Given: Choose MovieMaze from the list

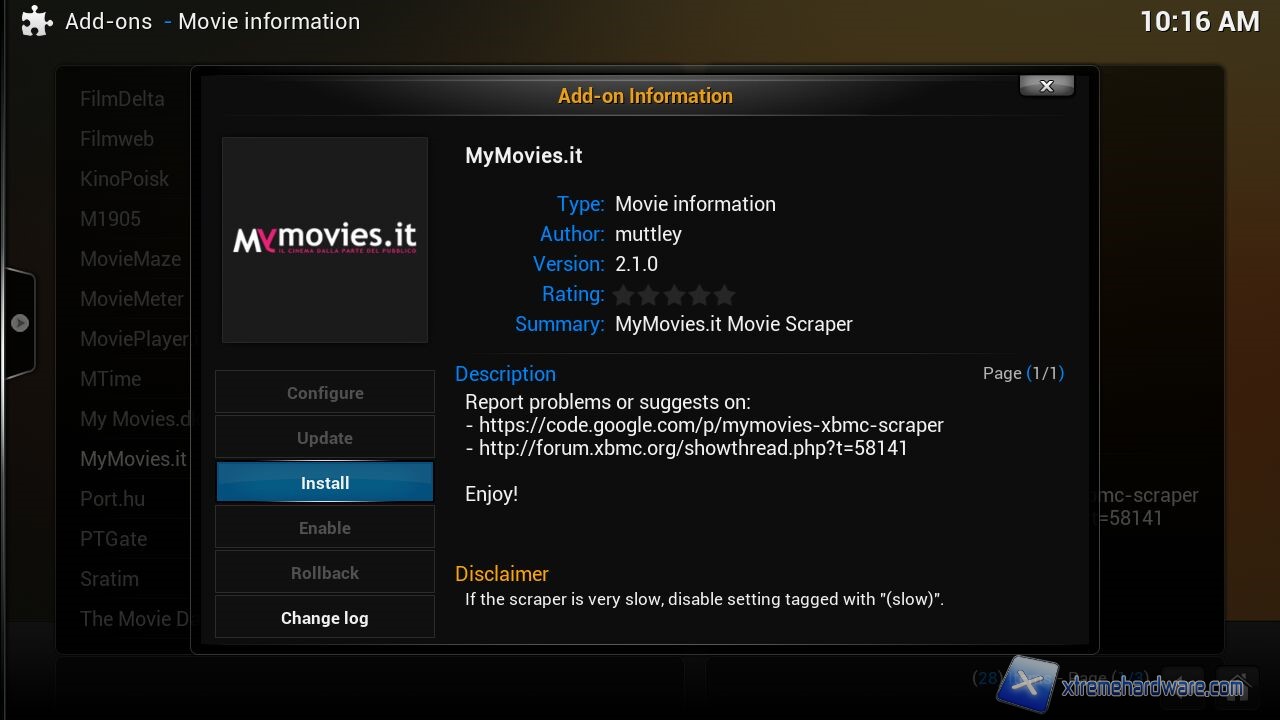Looking at the screenshot, I should [x=130, y=259].
